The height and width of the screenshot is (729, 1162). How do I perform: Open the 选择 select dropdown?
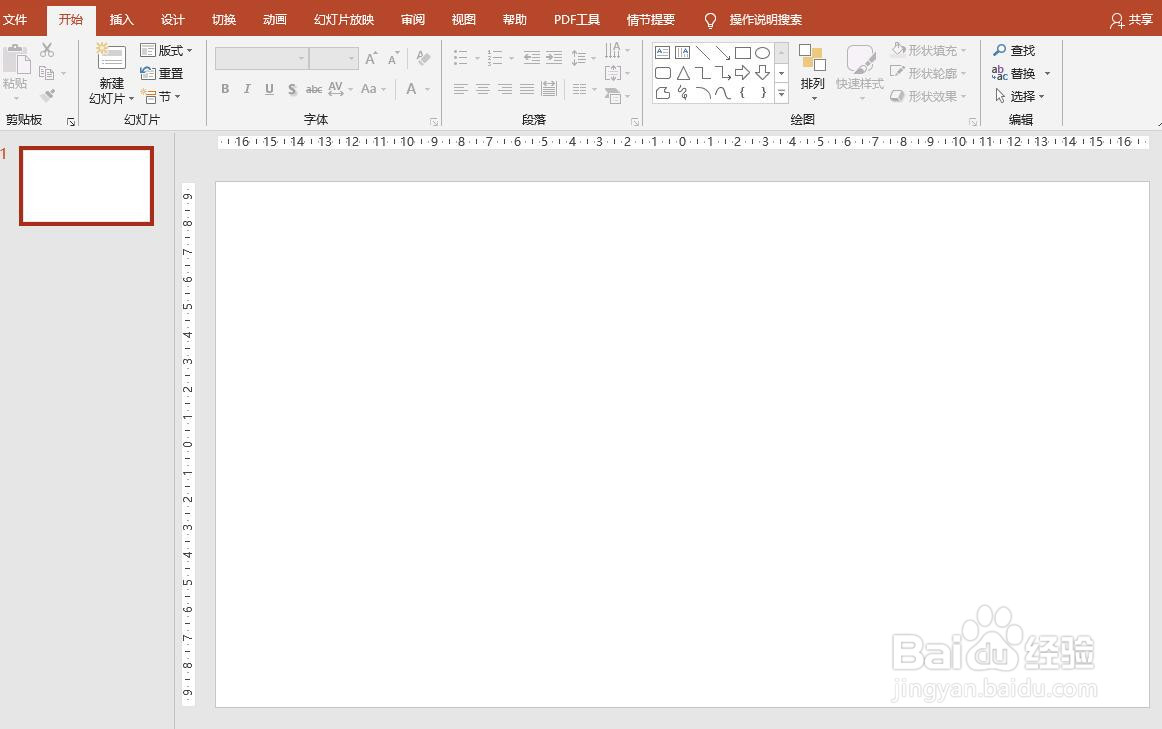click(1019, 96)
